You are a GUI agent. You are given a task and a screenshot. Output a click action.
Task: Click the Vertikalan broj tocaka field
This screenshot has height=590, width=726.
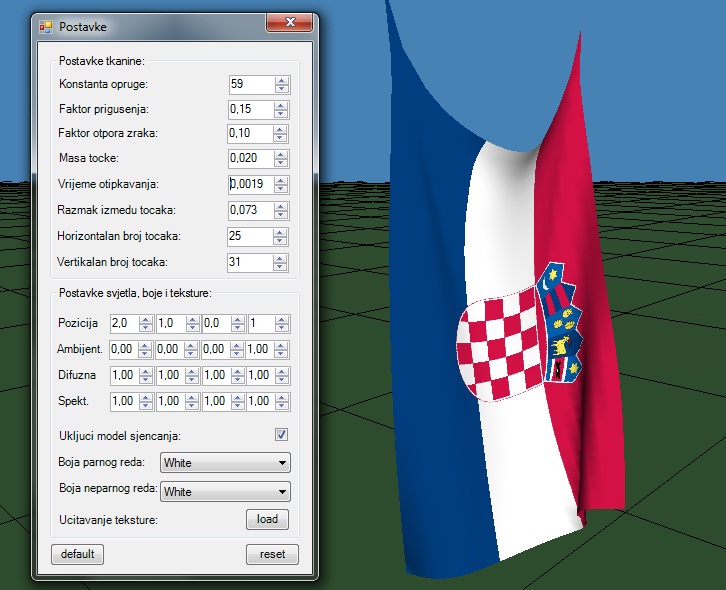pyautogui.click(x=250, y=262)
